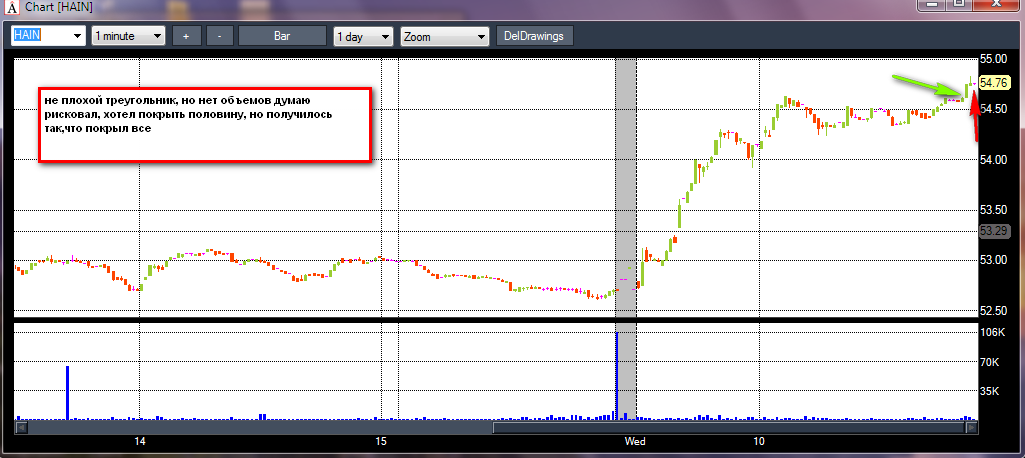Expand the 1 minute interval dropdown
The image size is (1025, 458).
click(157, 36)
